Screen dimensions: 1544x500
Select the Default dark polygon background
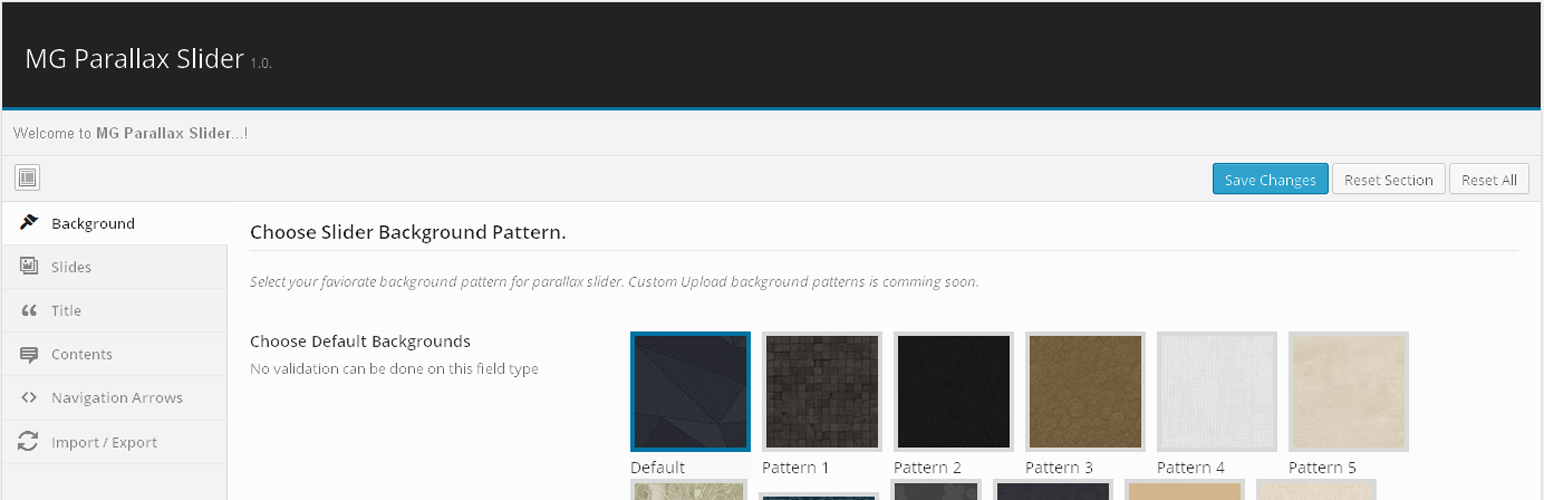pos(690,392)
